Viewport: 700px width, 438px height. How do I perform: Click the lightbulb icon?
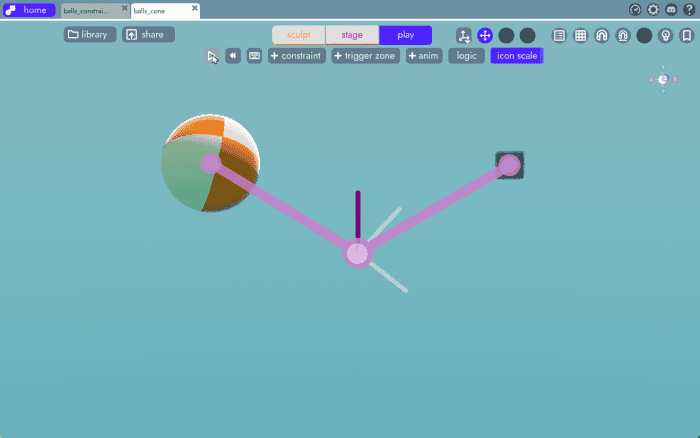click(665, 35)
